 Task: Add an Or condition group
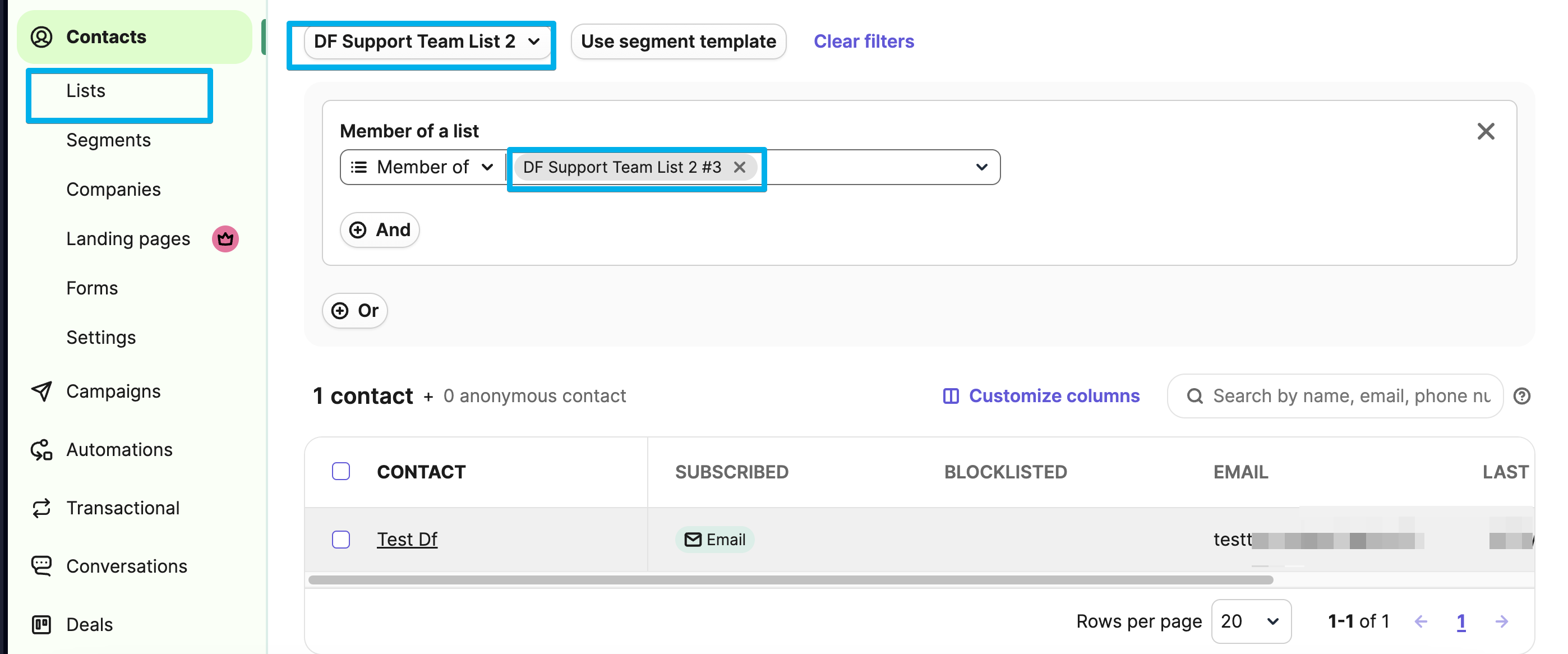(354, 311)
